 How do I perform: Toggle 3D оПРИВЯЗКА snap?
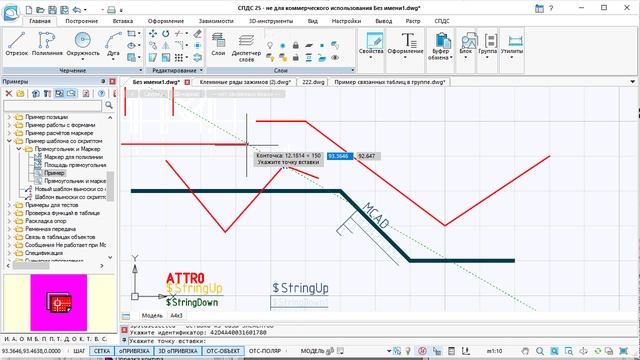tap(178, 351)
